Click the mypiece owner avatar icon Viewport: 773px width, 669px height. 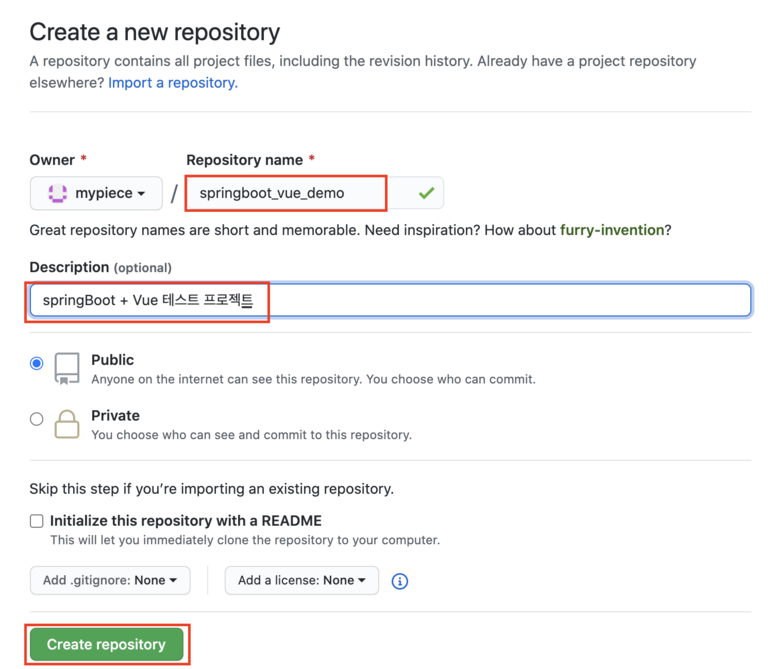pos(58,193)
